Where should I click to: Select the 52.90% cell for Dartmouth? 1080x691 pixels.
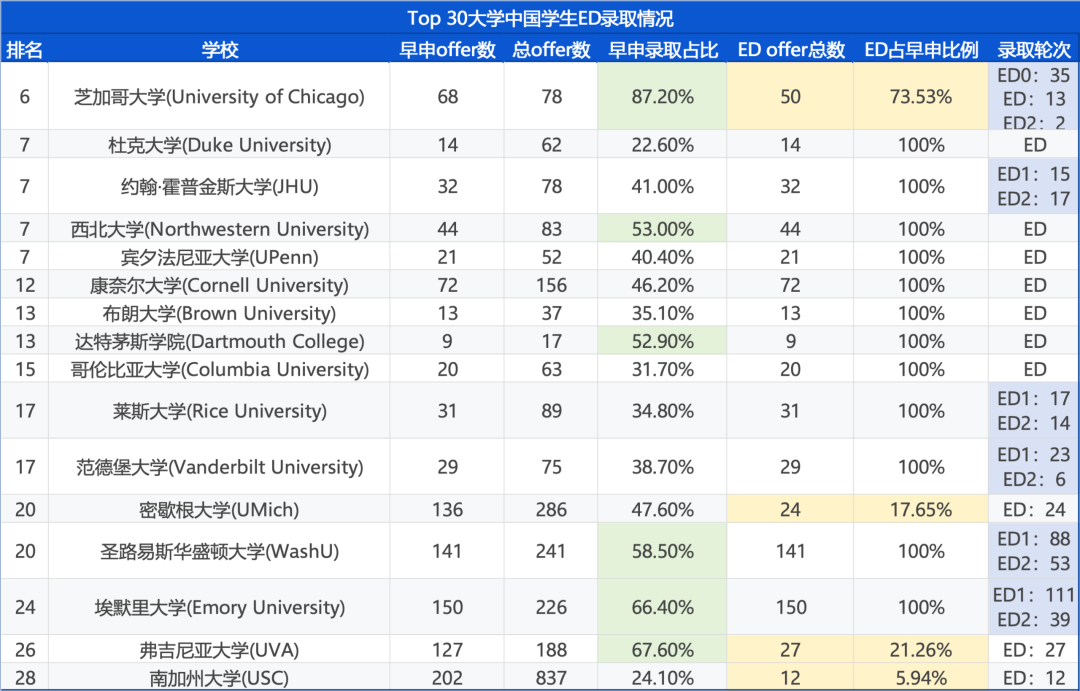(x=663, y=341)
